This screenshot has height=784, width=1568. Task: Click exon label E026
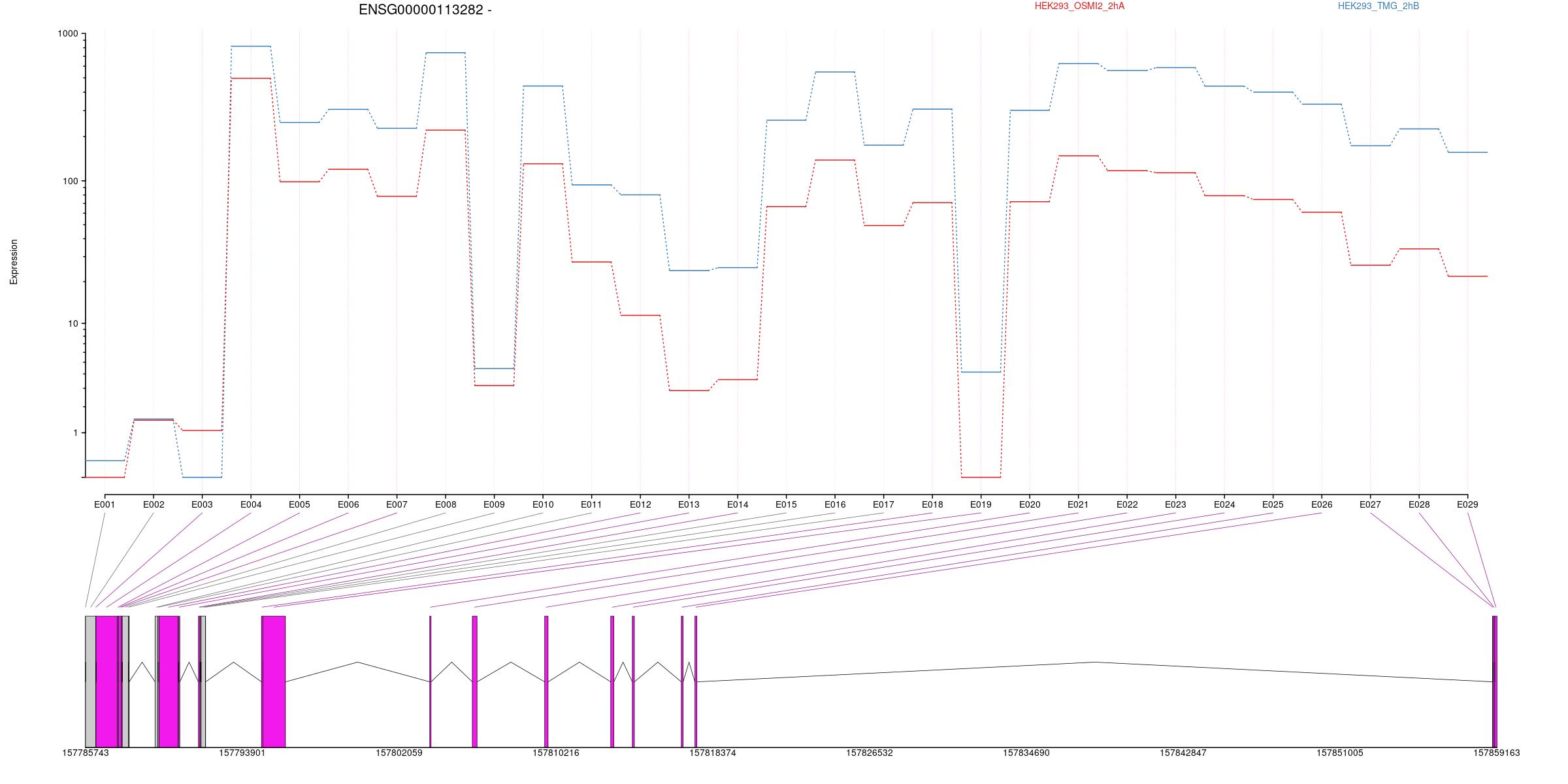point(1322,504)
